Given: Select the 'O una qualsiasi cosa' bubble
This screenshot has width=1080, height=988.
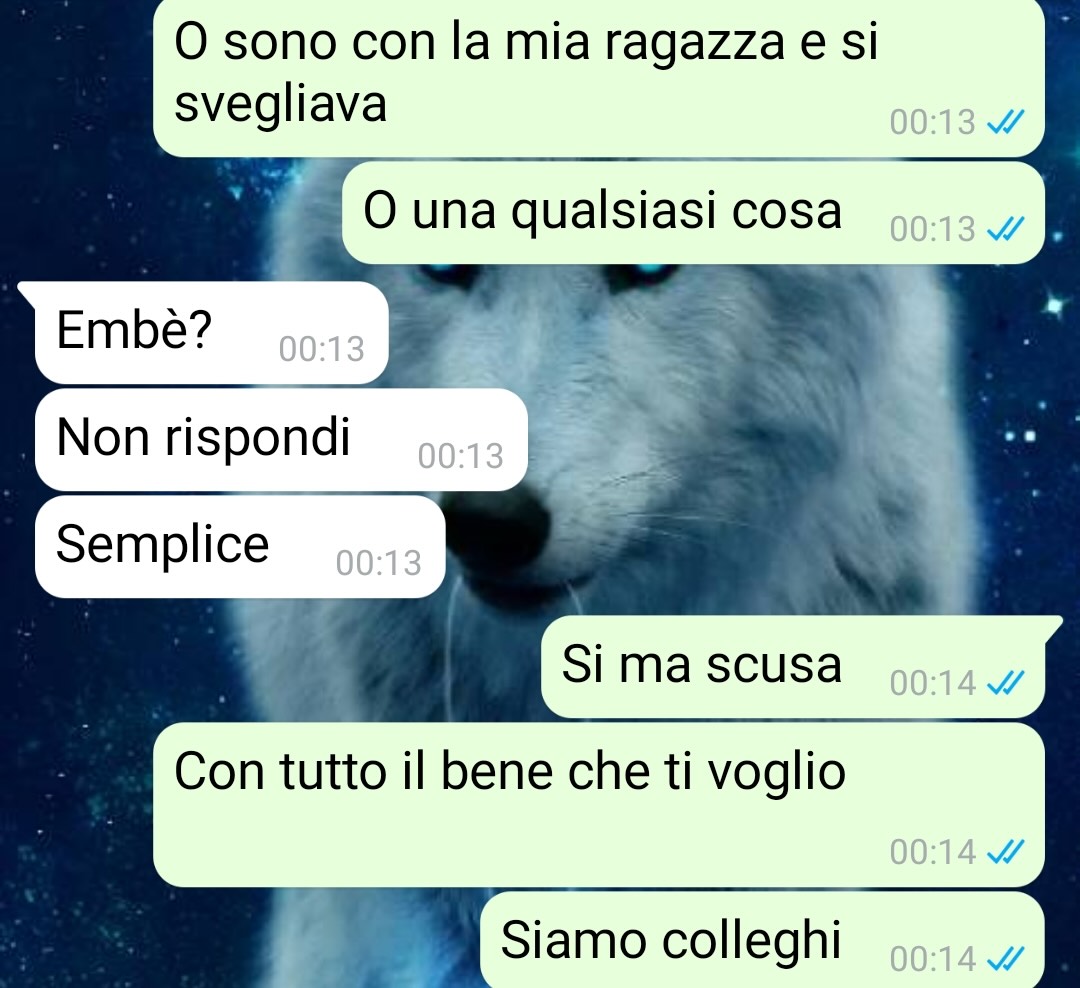Looking at the screenshot, I should [693, 213].
